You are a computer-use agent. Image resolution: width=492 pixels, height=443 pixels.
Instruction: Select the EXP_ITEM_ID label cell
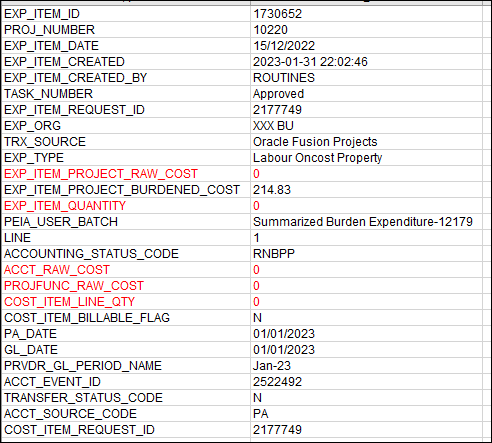[126, 14]
